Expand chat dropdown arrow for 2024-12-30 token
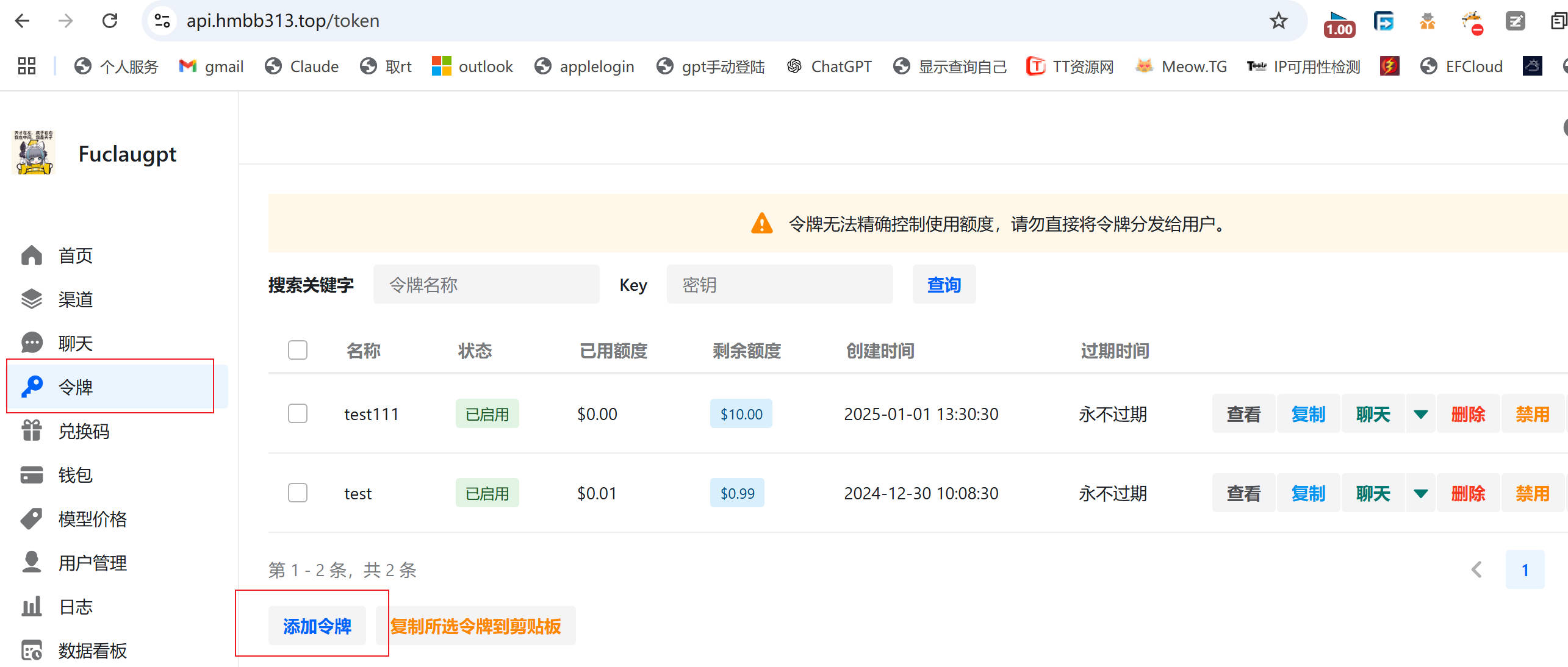1568x667 pixels. 1420,493
